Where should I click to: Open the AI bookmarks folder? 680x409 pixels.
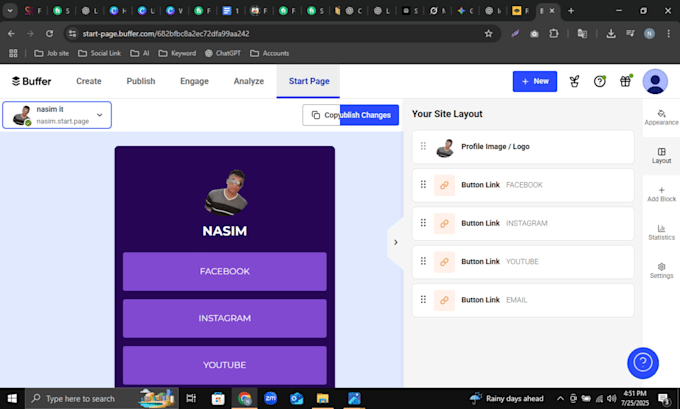pos(140,53)
